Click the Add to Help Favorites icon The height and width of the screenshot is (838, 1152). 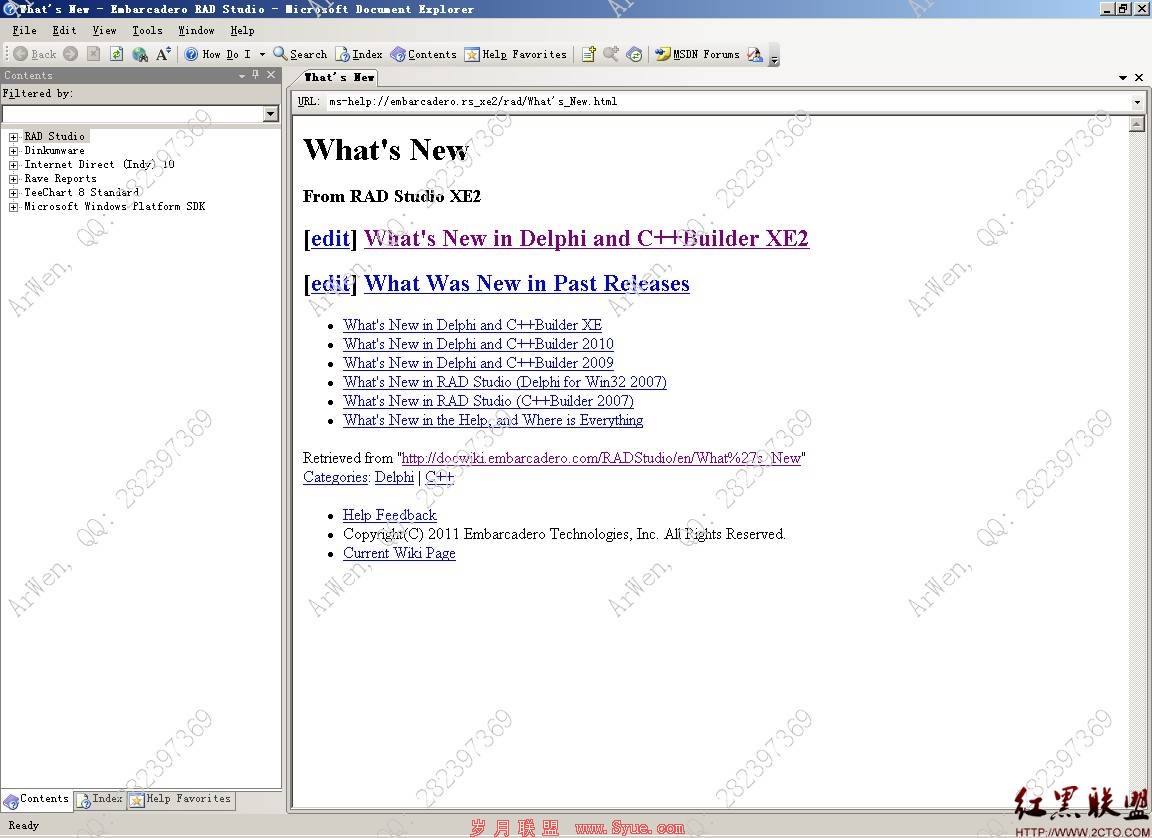click(588, 54)
